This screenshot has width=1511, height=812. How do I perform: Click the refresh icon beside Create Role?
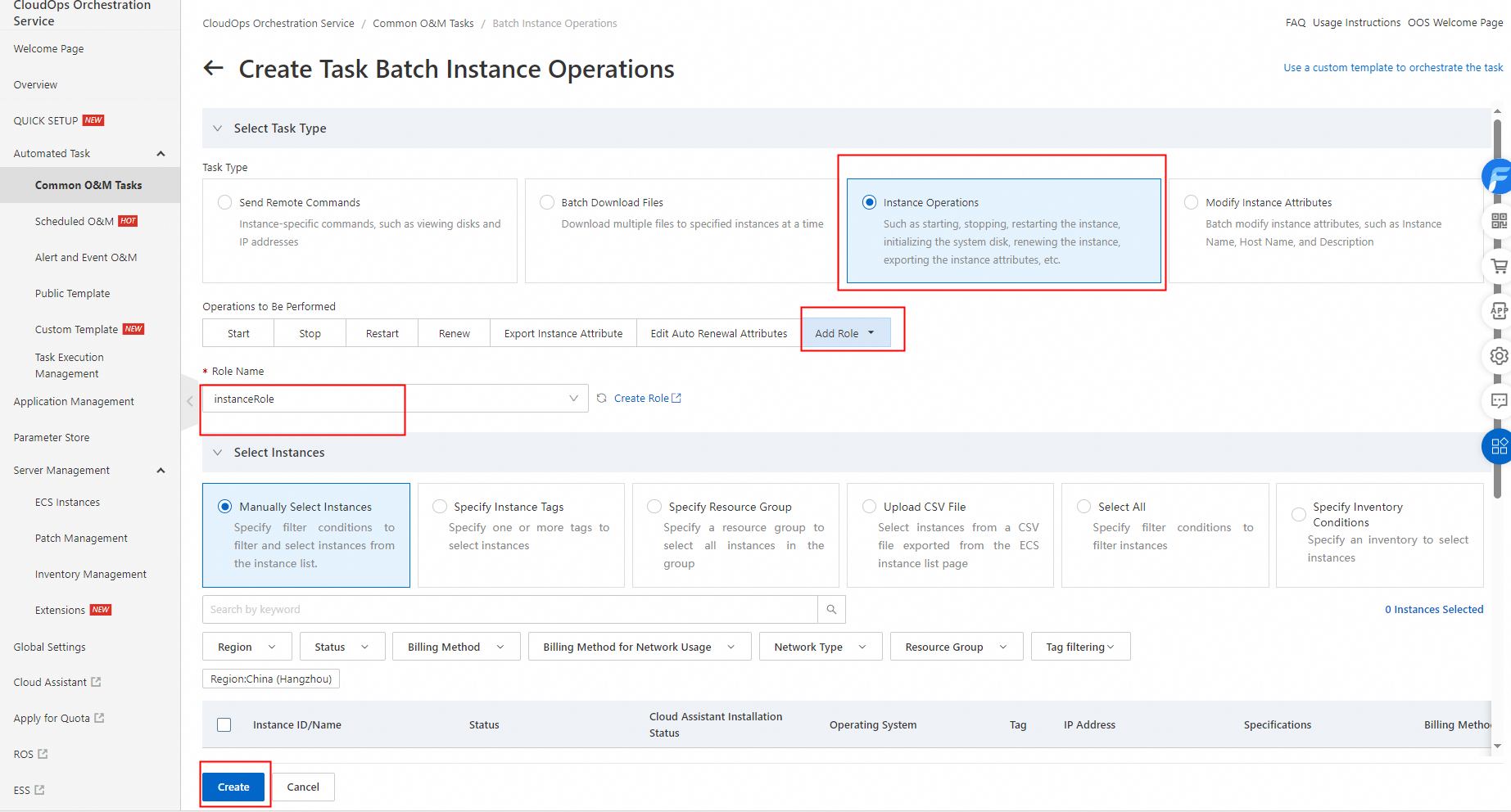tap(601, 398)
